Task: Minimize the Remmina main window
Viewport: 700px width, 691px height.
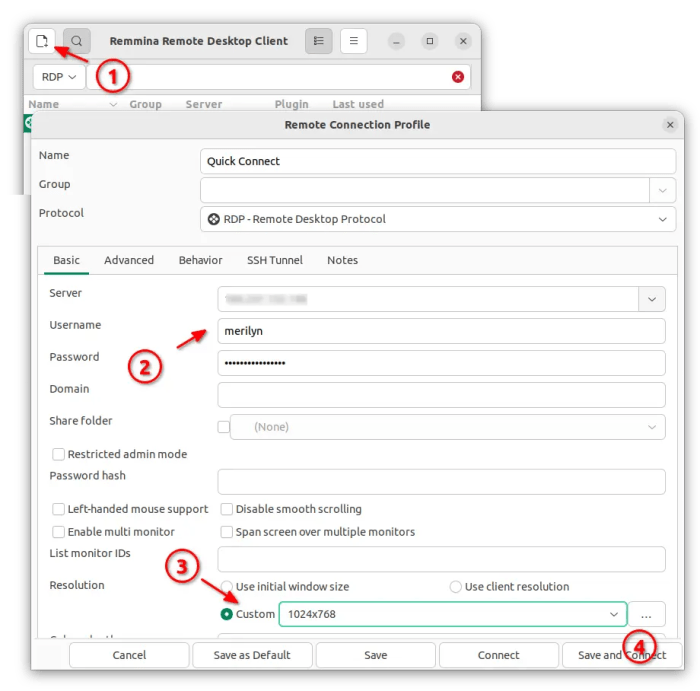Action: click(396, 41)
